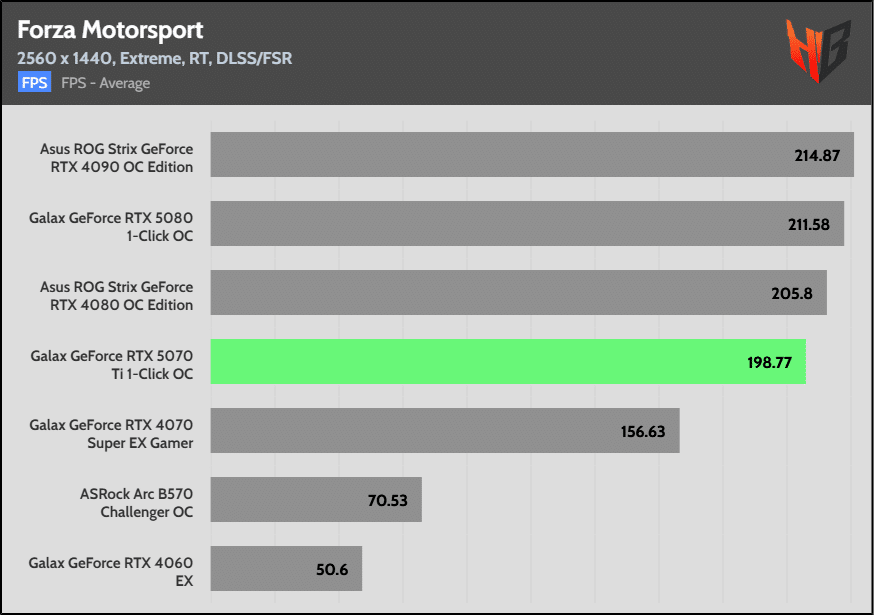Image resolution: width=874 pixels, height=615 pixels.
Task: Click the ASRock Arc B570 bar
Action: [x=316, y=500]
